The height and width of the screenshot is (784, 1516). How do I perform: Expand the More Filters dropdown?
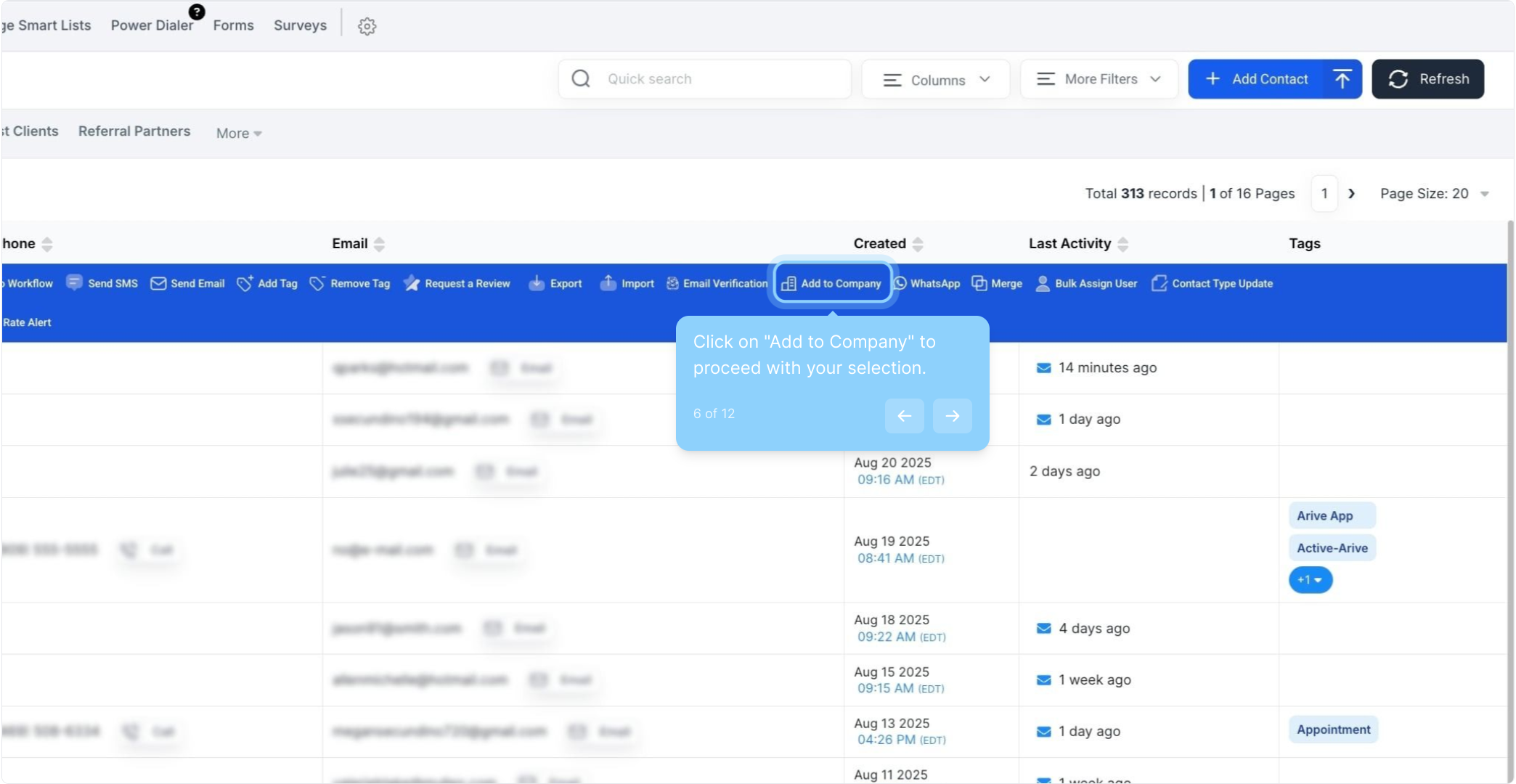[1098, 79]
